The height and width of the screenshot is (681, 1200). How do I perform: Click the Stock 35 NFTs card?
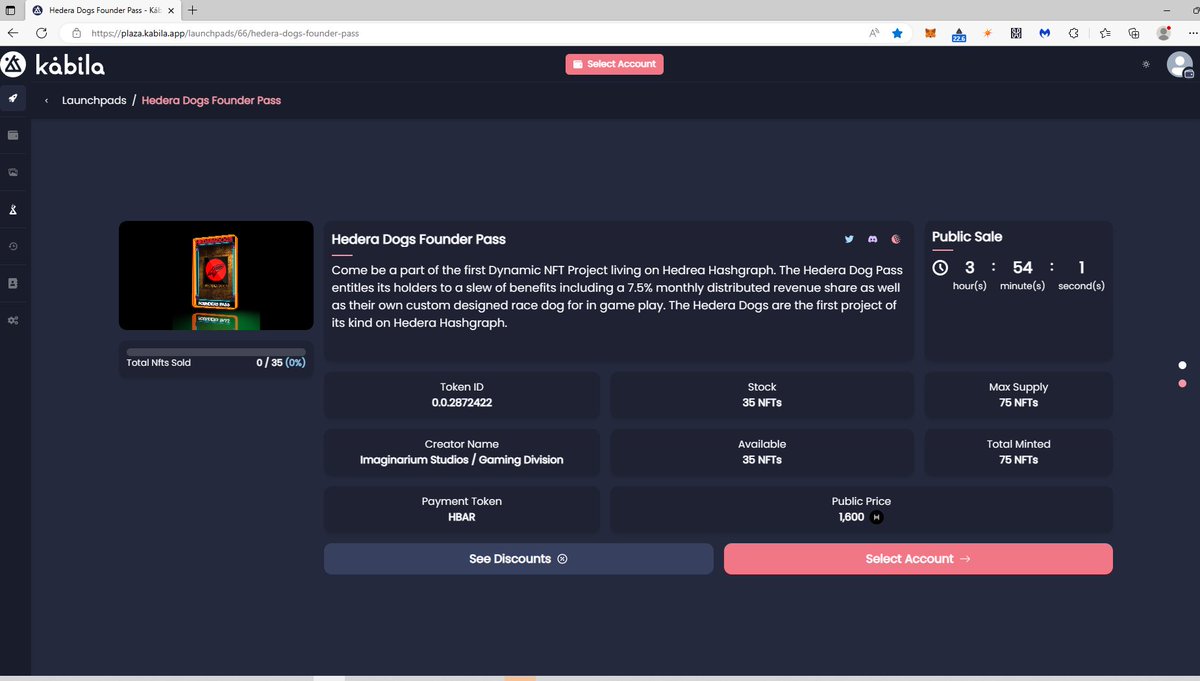click(762, 395)
